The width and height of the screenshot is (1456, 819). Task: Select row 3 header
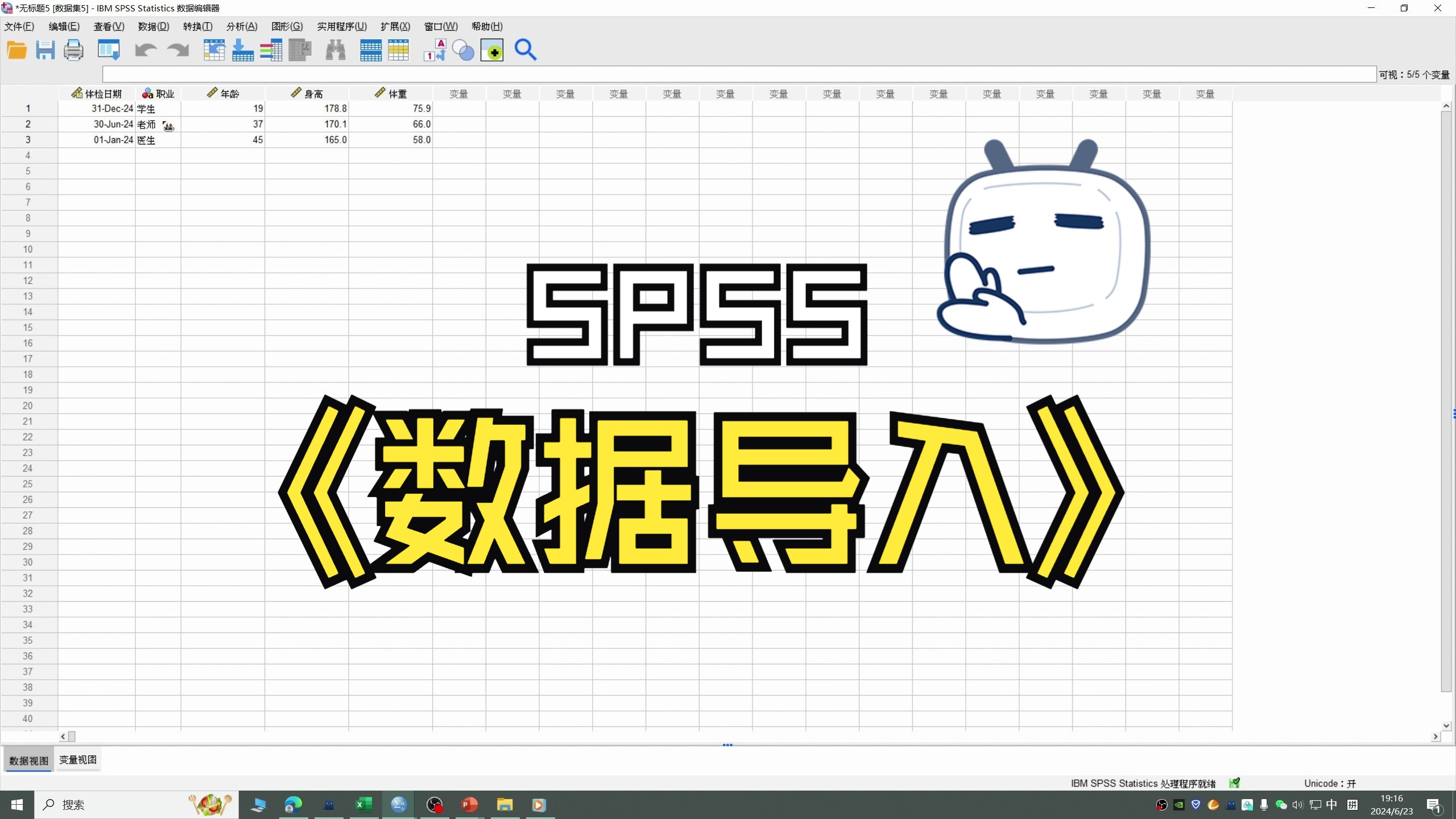coord(28,140)
